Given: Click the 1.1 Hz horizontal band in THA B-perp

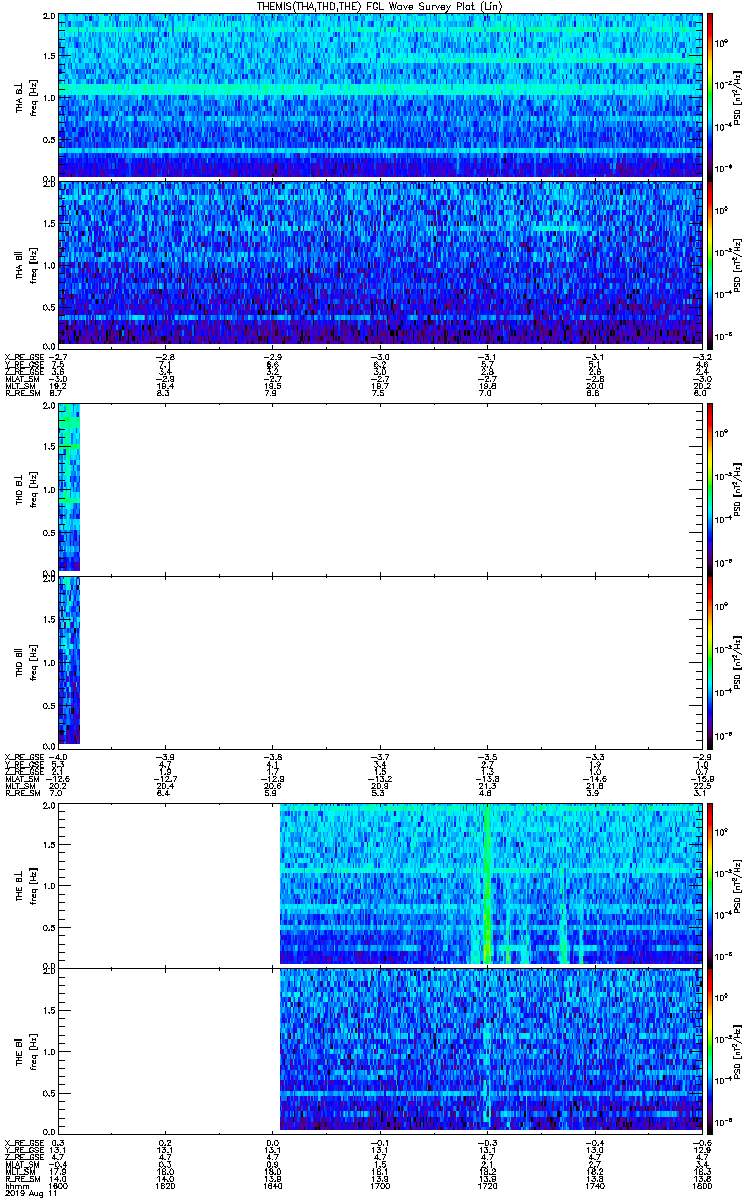Looking at the screenshot, I should click(380, 89).
